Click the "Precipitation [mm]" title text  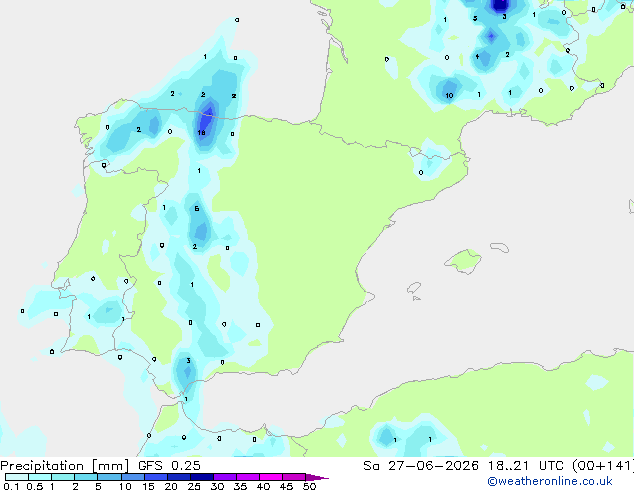[x=64, y=466]
